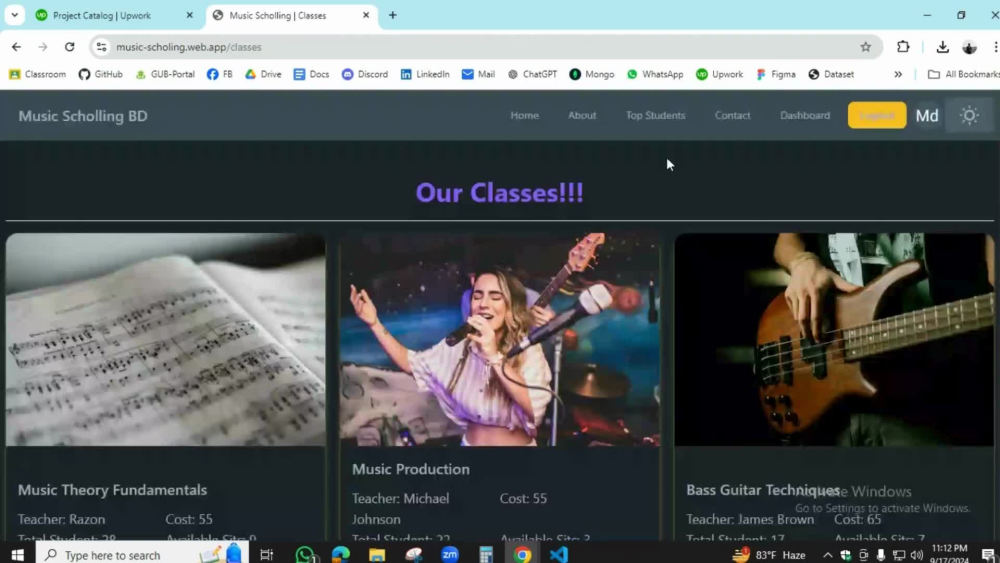
Task: Click the Md user avatar
Action: pos(927,115)
